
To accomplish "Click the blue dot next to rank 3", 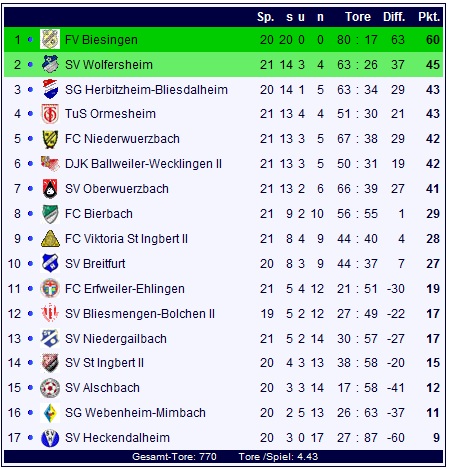I will [30, 89].
